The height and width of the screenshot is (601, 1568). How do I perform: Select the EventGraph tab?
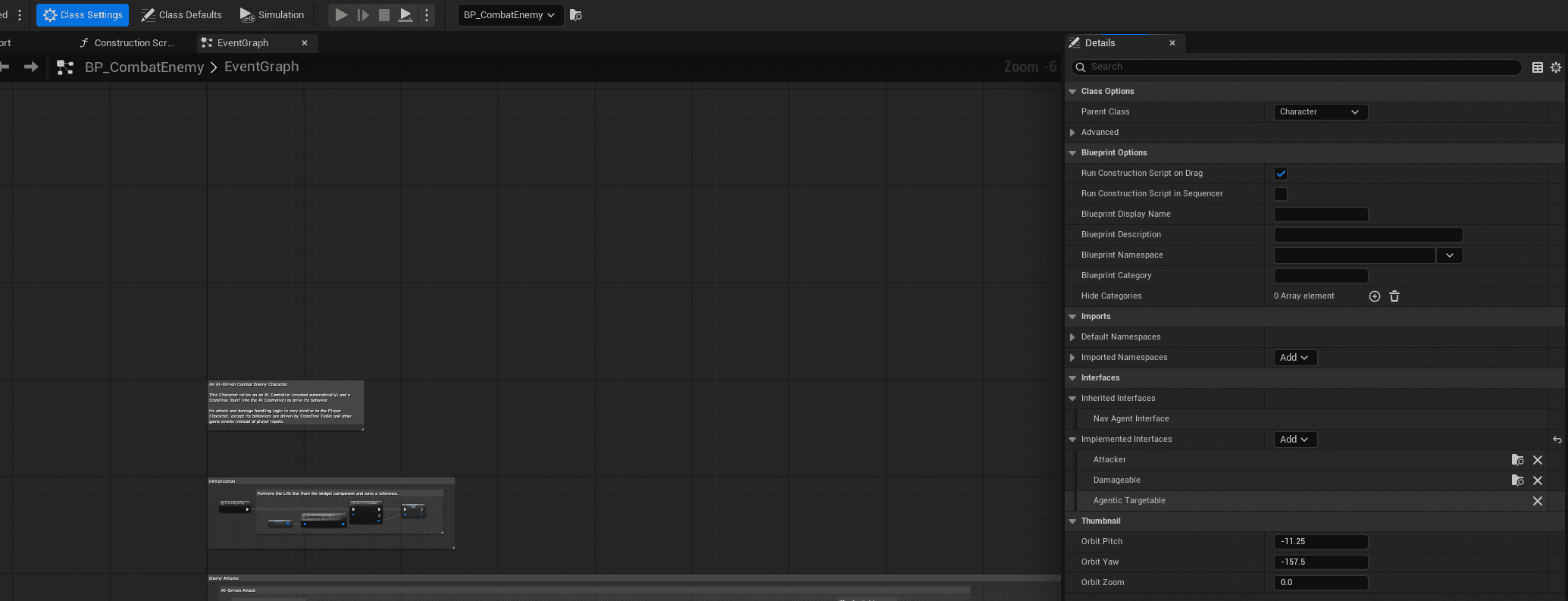pos(243,43)
